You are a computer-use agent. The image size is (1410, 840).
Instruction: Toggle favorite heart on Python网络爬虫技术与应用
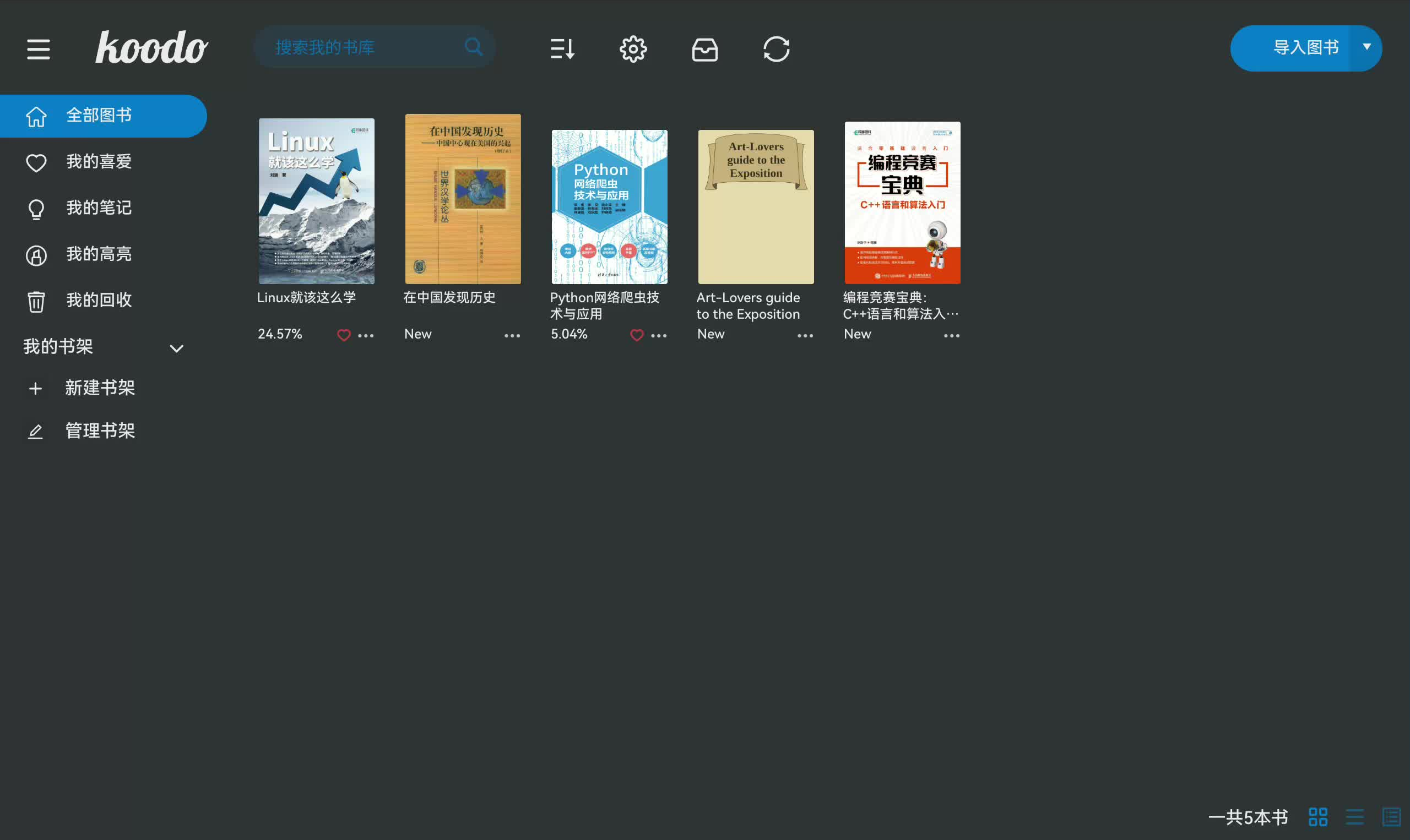point(637,335)
